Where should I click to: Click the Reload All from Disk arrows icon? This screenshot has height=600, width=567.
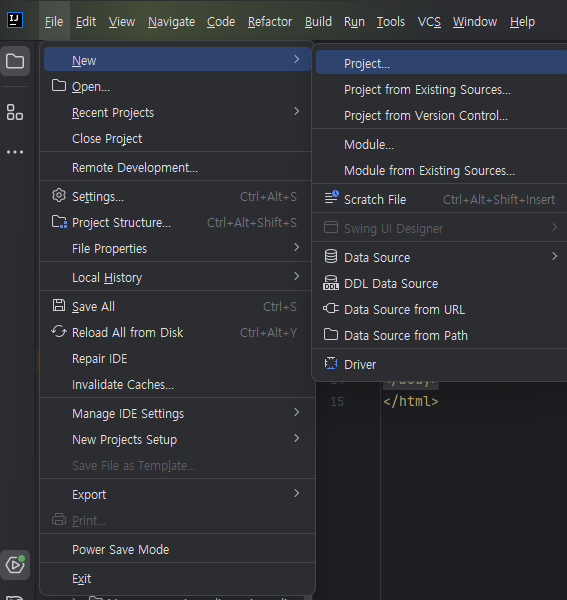tap(59, 331)
